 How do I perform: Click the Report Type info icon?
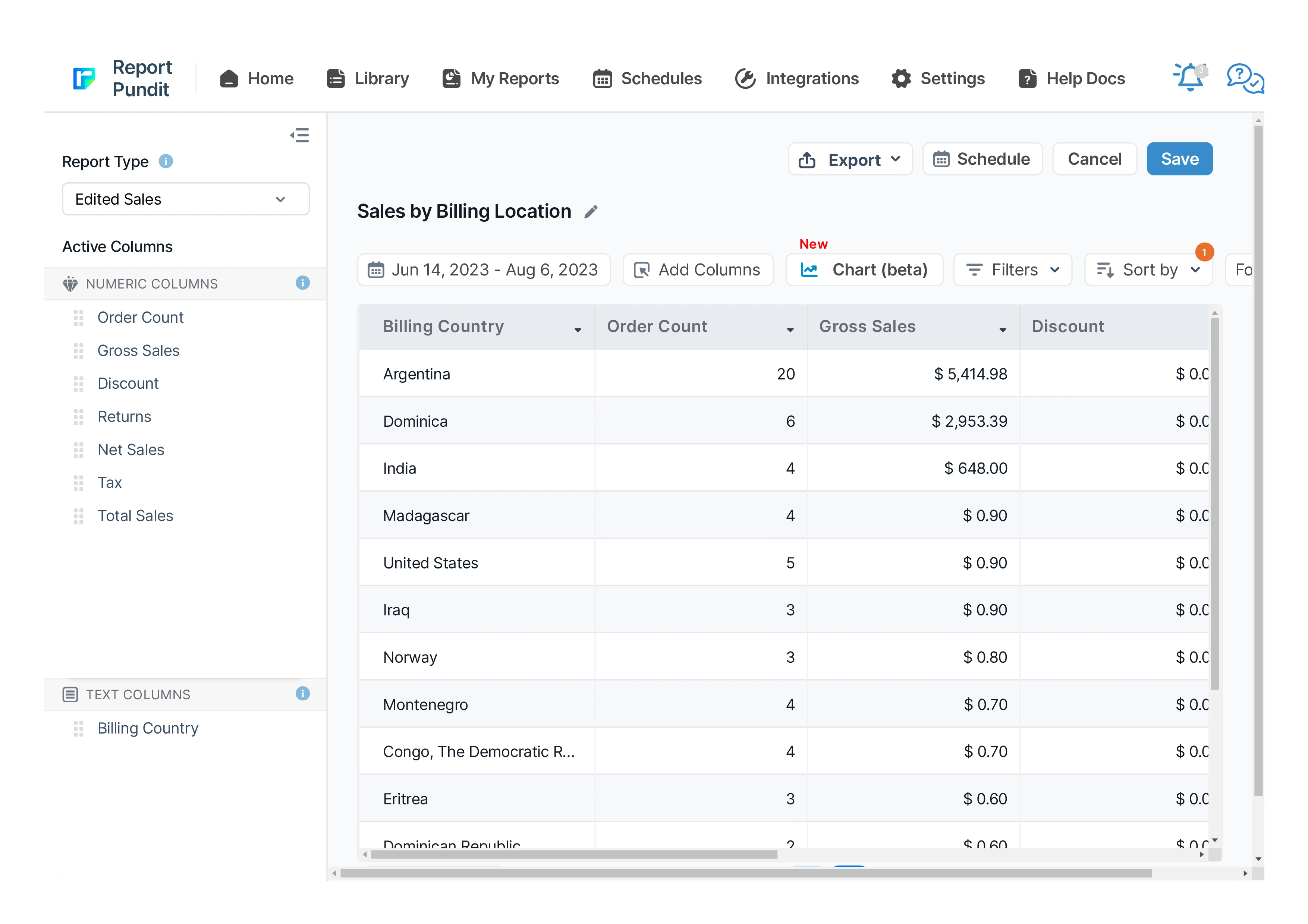point(166,162)
